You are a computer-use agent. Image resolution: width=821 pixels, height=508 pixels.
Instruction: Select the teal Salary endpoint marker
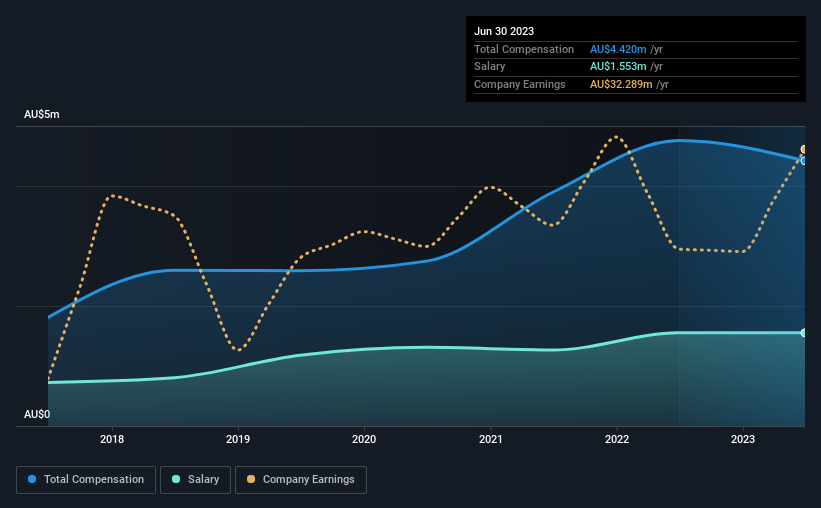(804, 333)
